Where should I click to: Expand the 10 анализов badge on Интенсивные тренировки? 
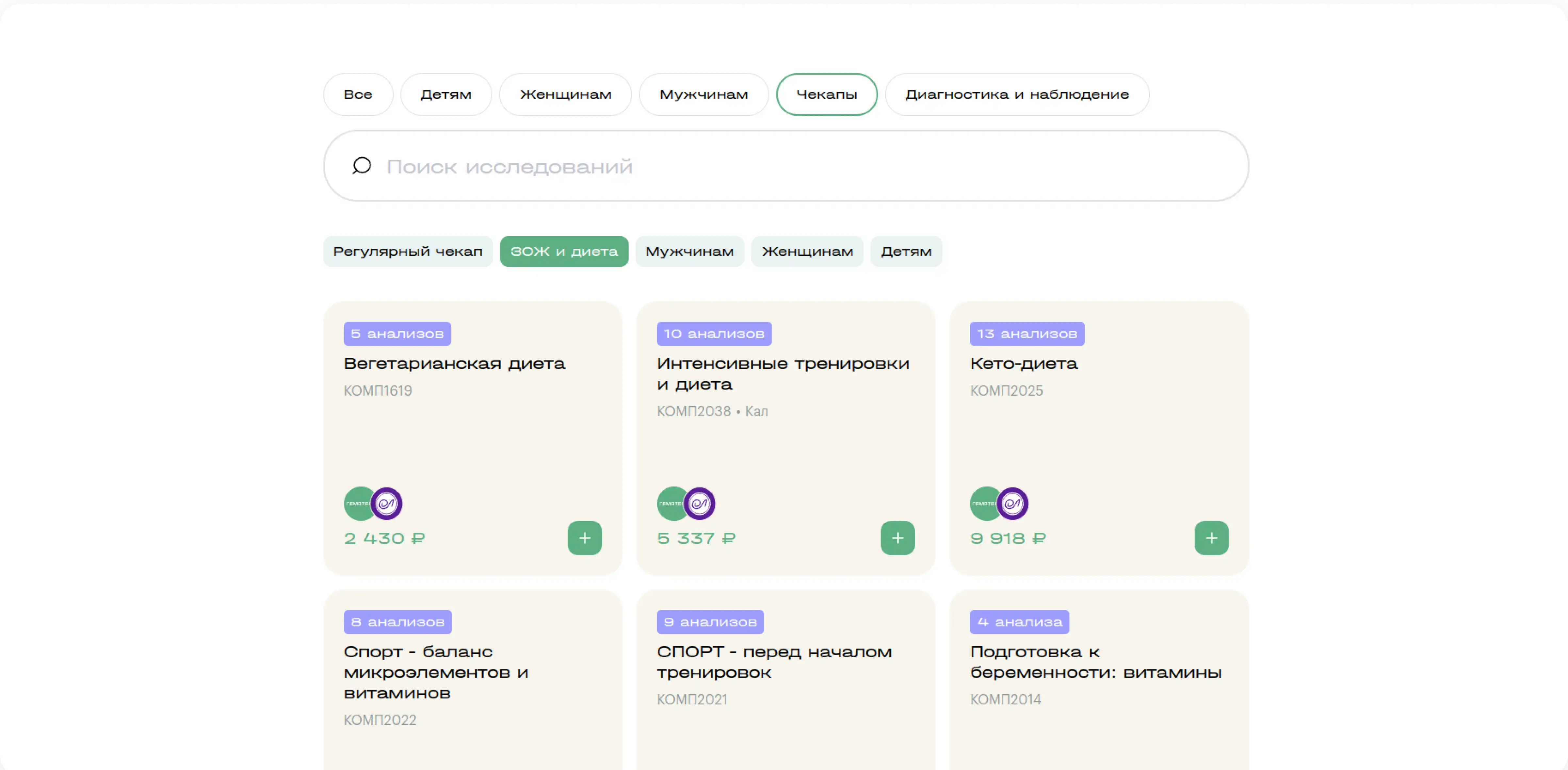tap(713, 333)
